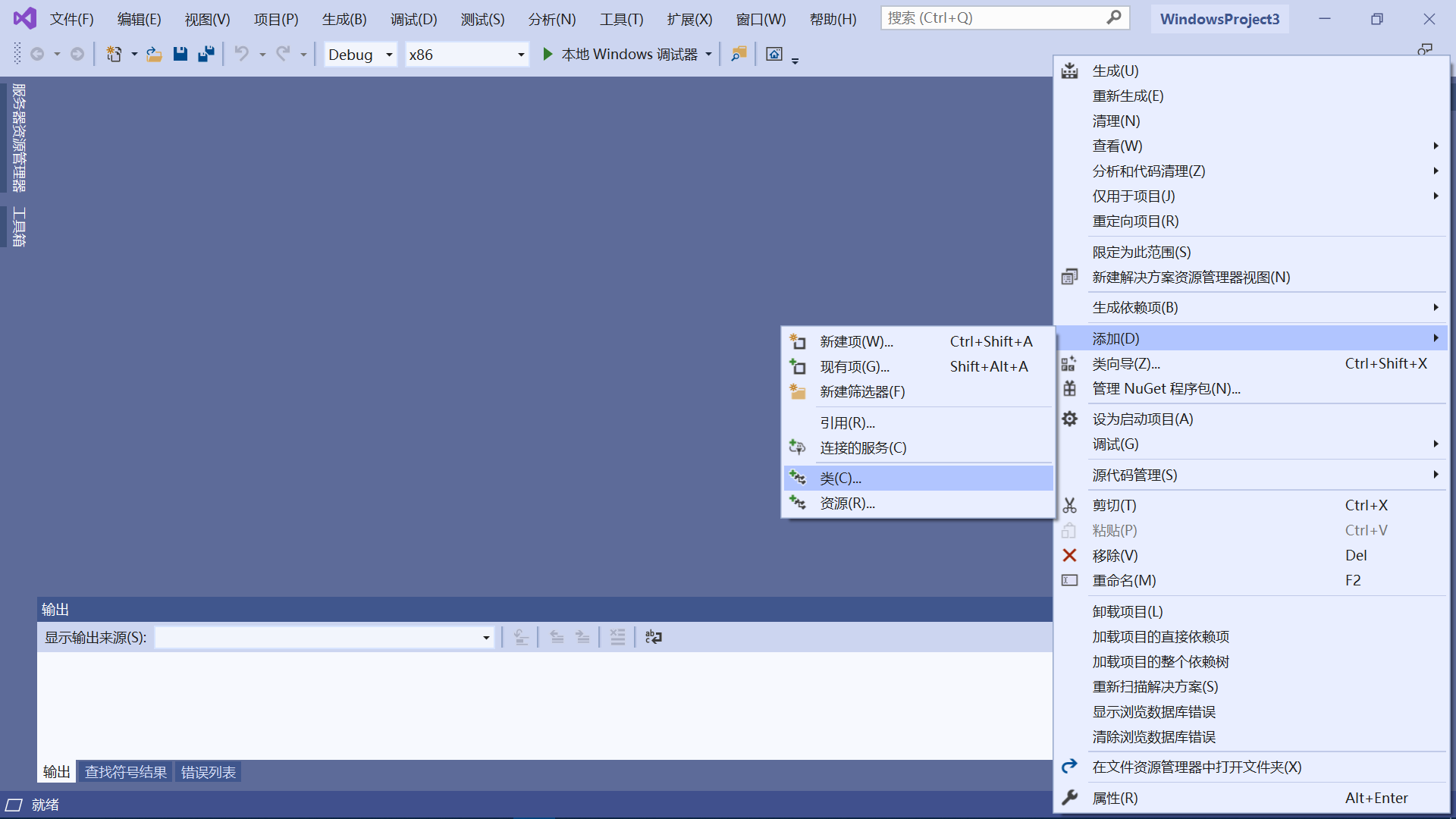Open 类向导(Z)... entry
Viewport: 1456px width, 819px height.
pyautogui.click(x=1251, y=364)
